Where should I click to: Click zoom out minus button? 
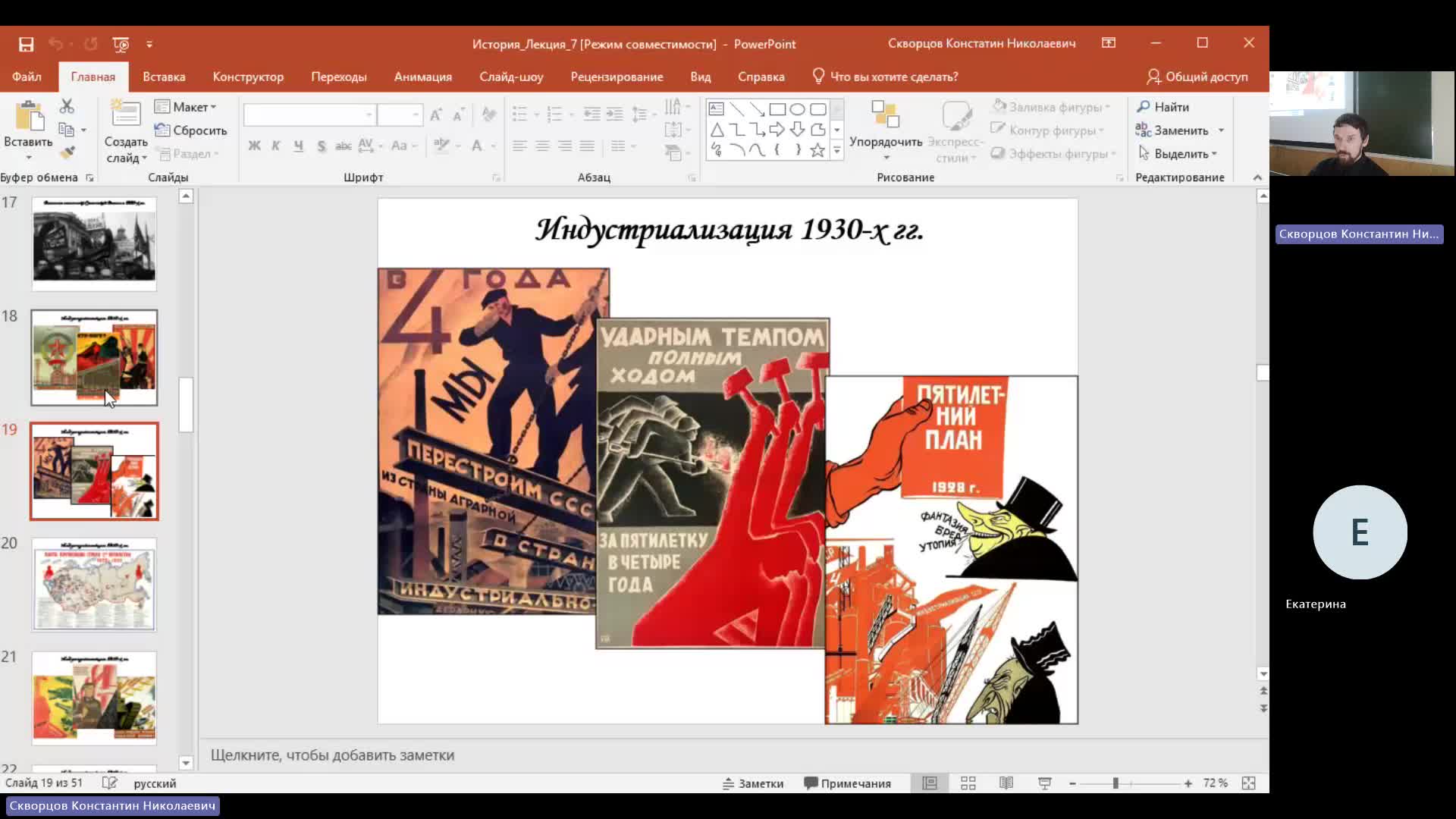point(1072,783)
